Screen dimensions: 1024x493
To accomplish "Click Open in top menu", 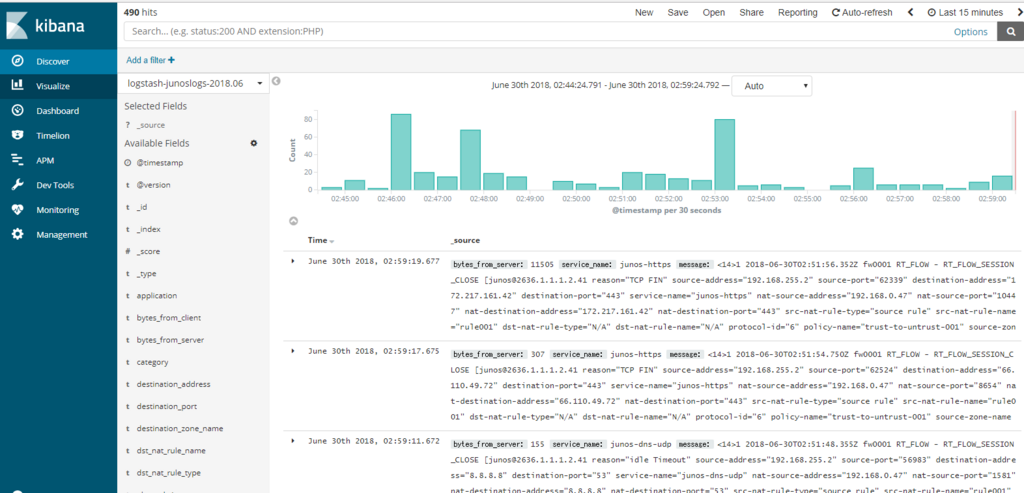I will point(714,12).
